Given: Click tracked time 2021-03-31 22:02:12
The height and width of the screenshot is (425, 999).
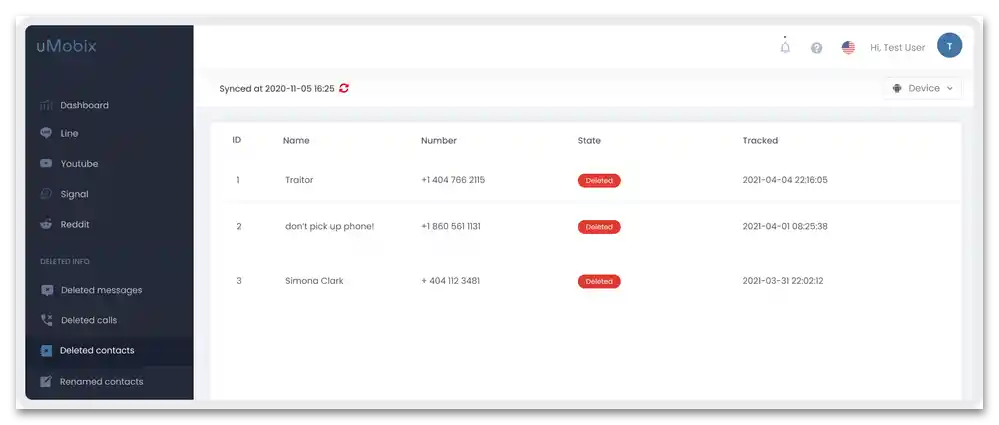Looking at the screenshot, I should [783, 280].
